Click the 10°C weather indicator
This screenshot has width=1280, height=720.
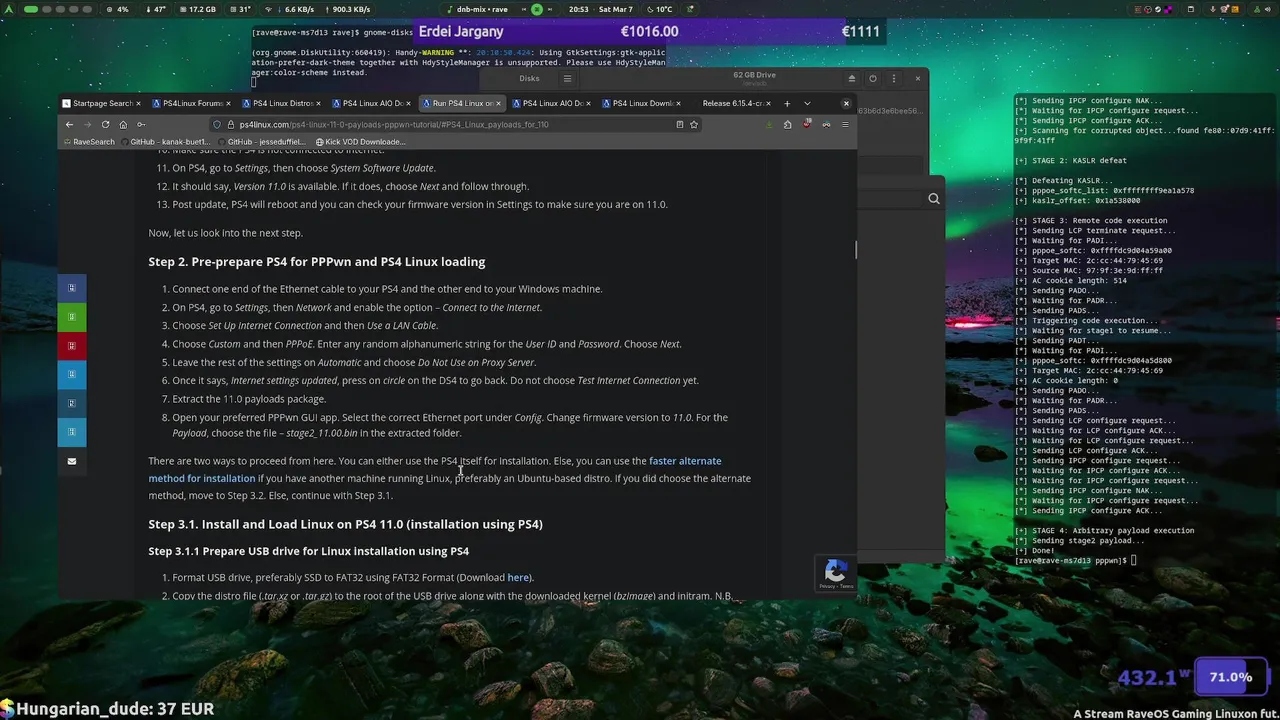click(659, 9)
